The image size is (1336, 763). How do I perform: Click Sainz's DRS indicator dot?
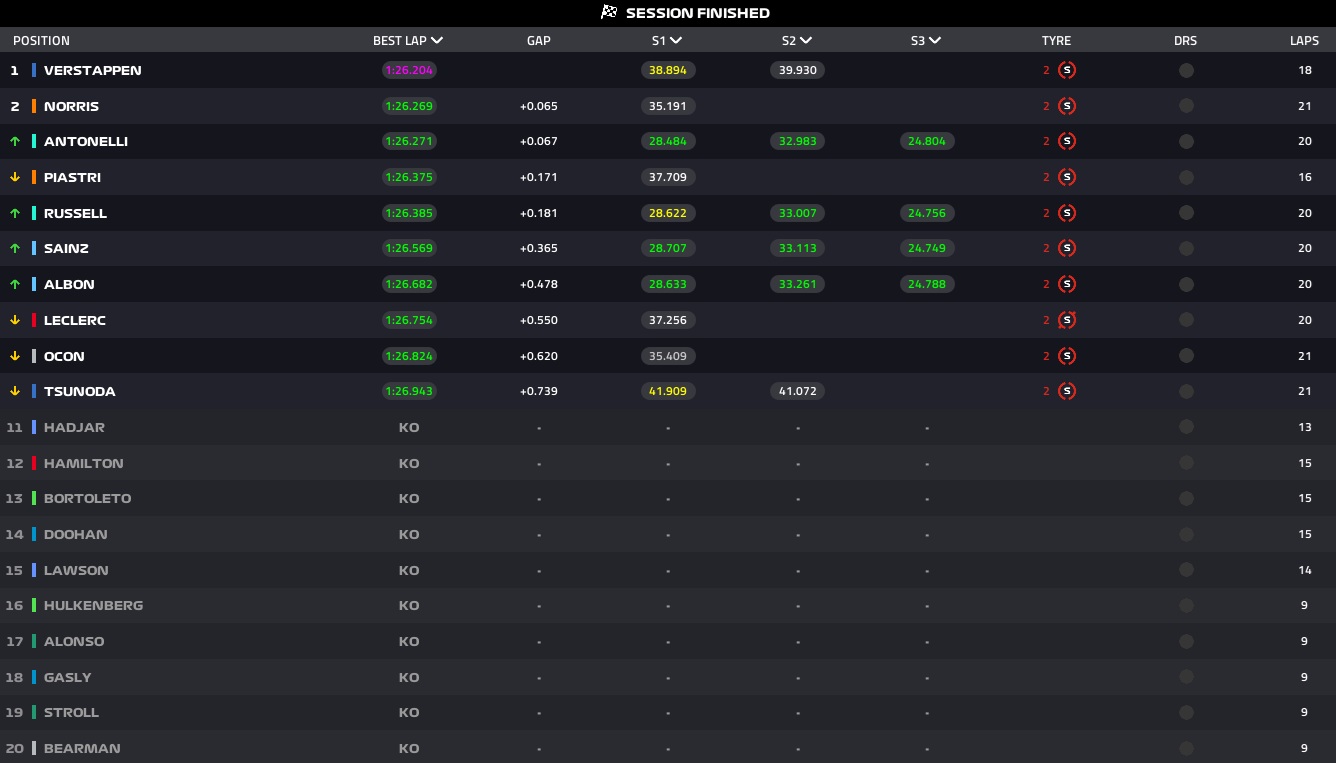coord(1186,248)
